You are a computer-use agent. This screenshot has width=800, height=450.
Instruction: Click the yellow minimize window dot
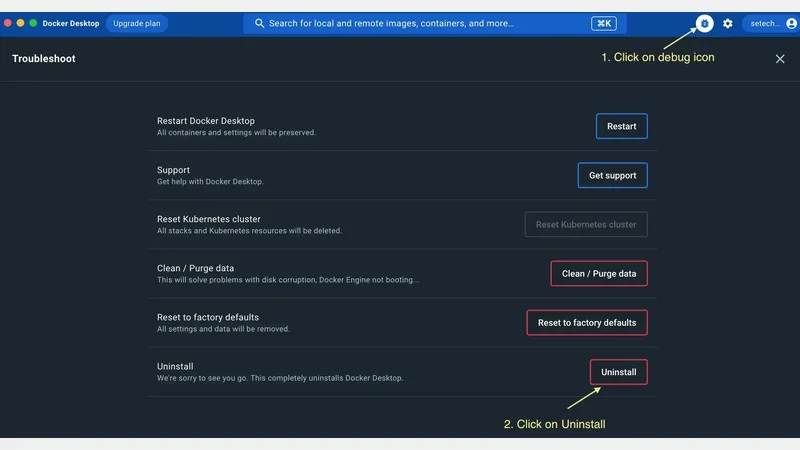point(20,23)
